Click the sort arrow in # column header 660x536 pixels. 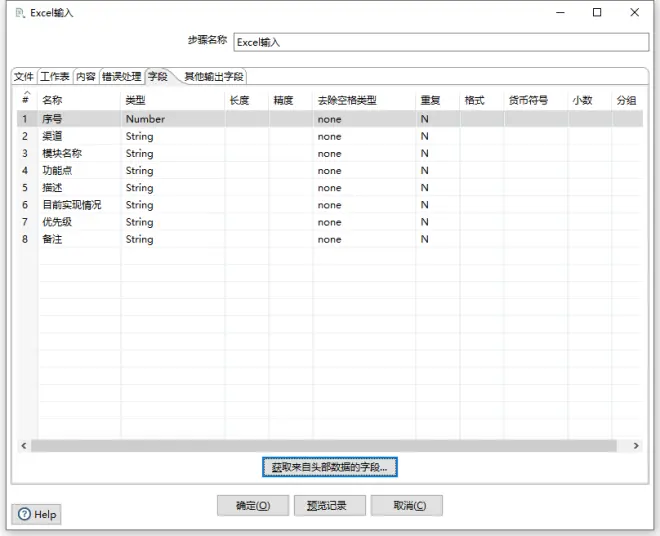[x=27, y=92]
